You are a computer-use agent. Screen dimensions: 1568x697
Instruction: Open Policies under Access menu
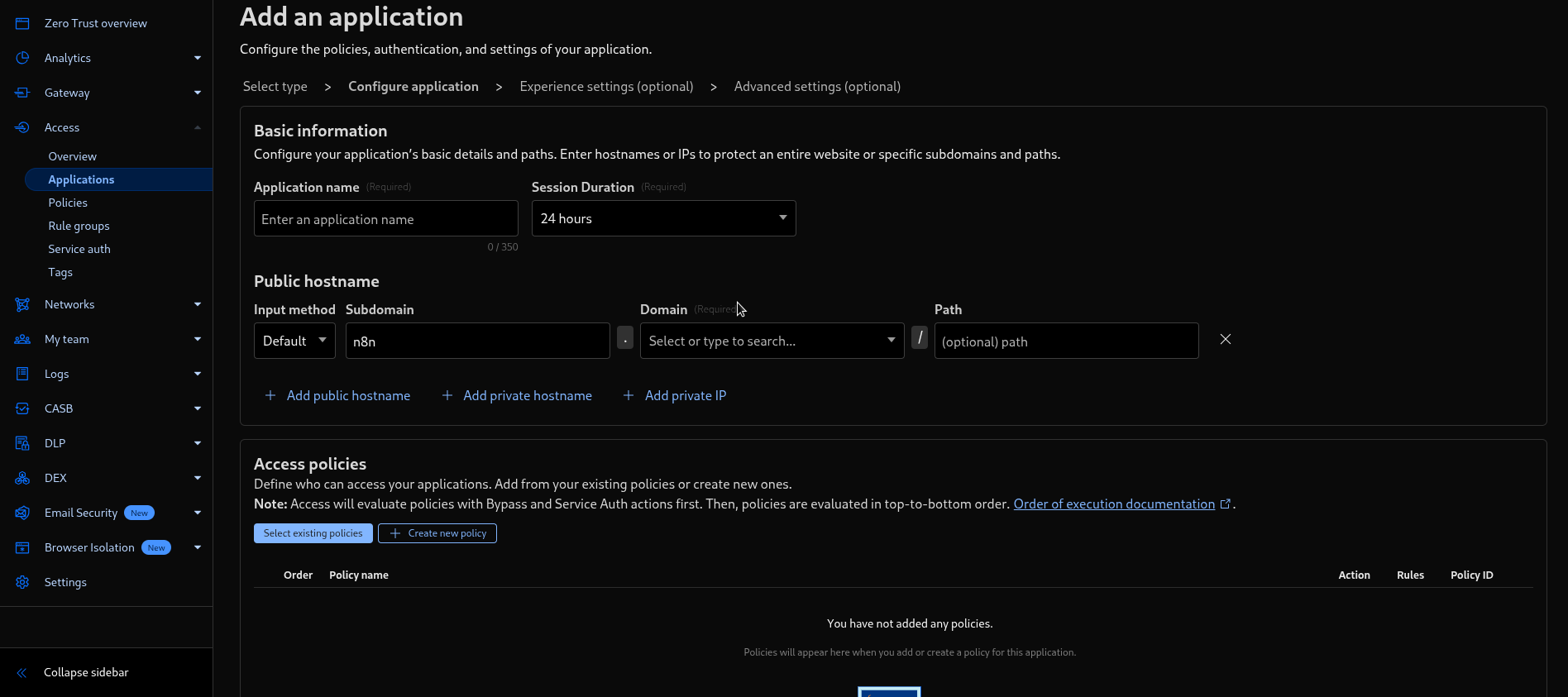pyautogui.click(x=68, y=203)
